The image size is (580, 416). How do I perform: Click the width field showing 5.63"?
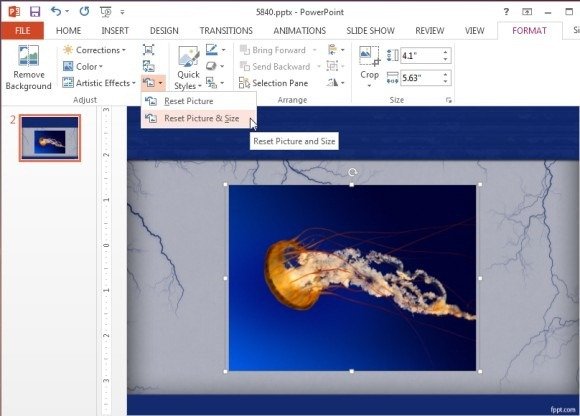(x=421, y=78)
